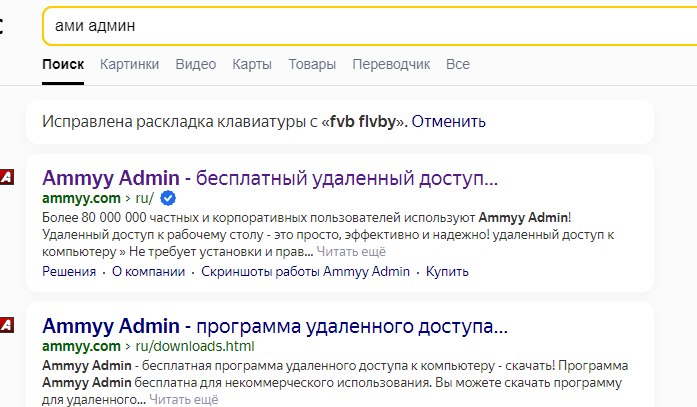Switch to the Переводчик tab
This screenshot has width=697, height=407.
pyautogui.click(x=391, y=64)
